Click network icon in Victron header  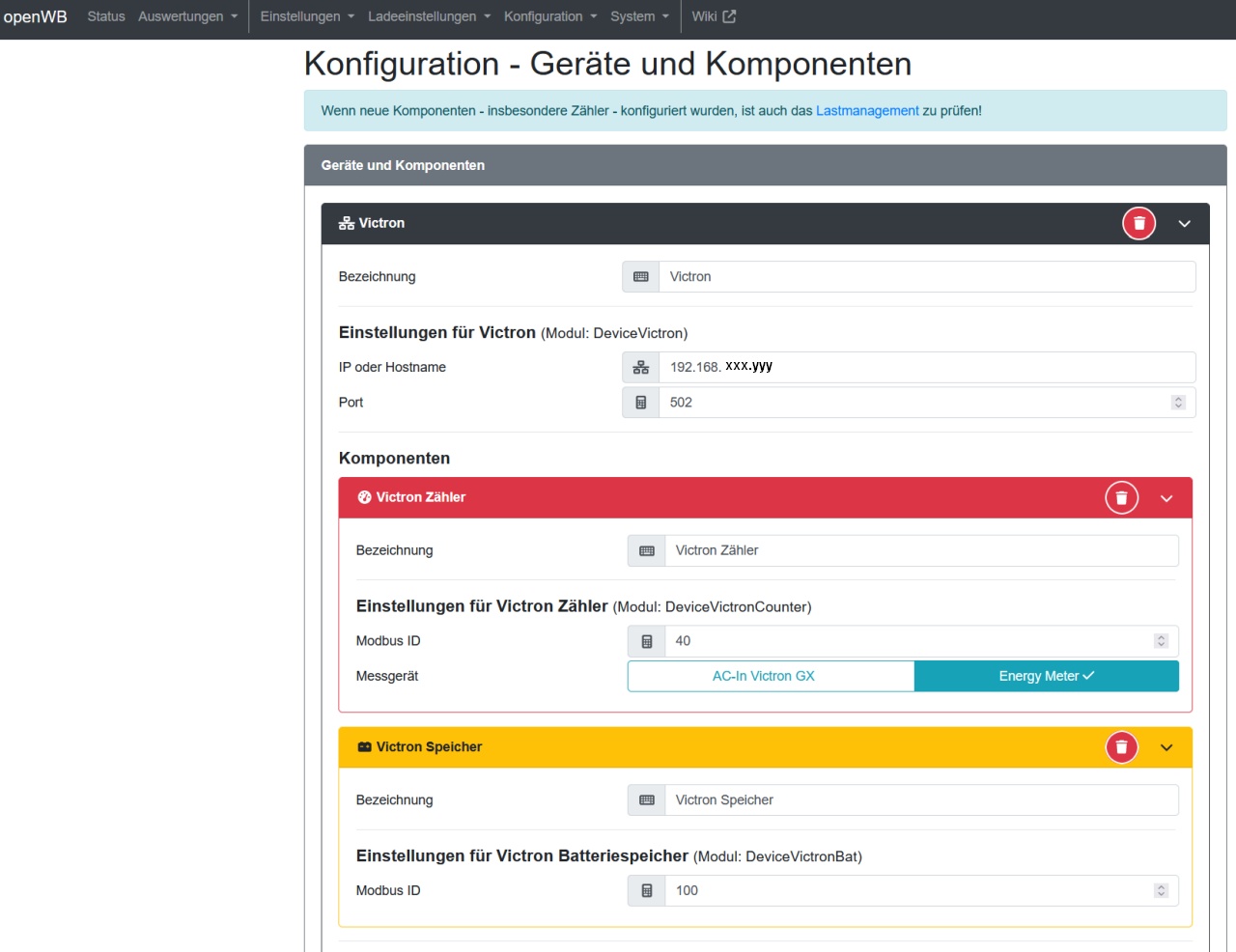[x=347, y=223]
